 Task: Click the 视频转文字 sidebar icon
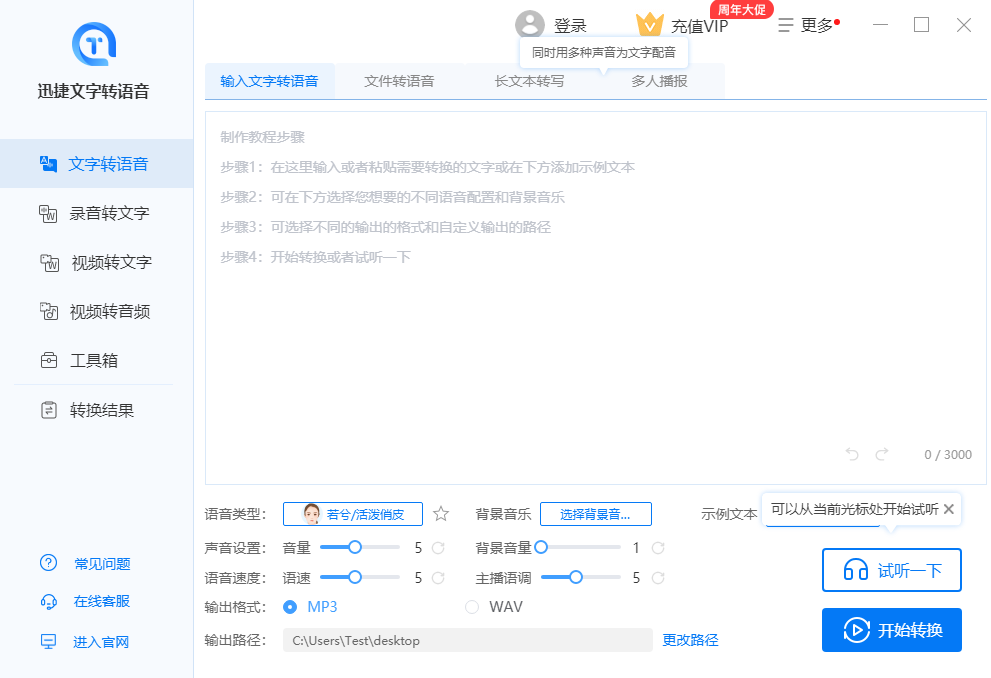tap(49, 262)
